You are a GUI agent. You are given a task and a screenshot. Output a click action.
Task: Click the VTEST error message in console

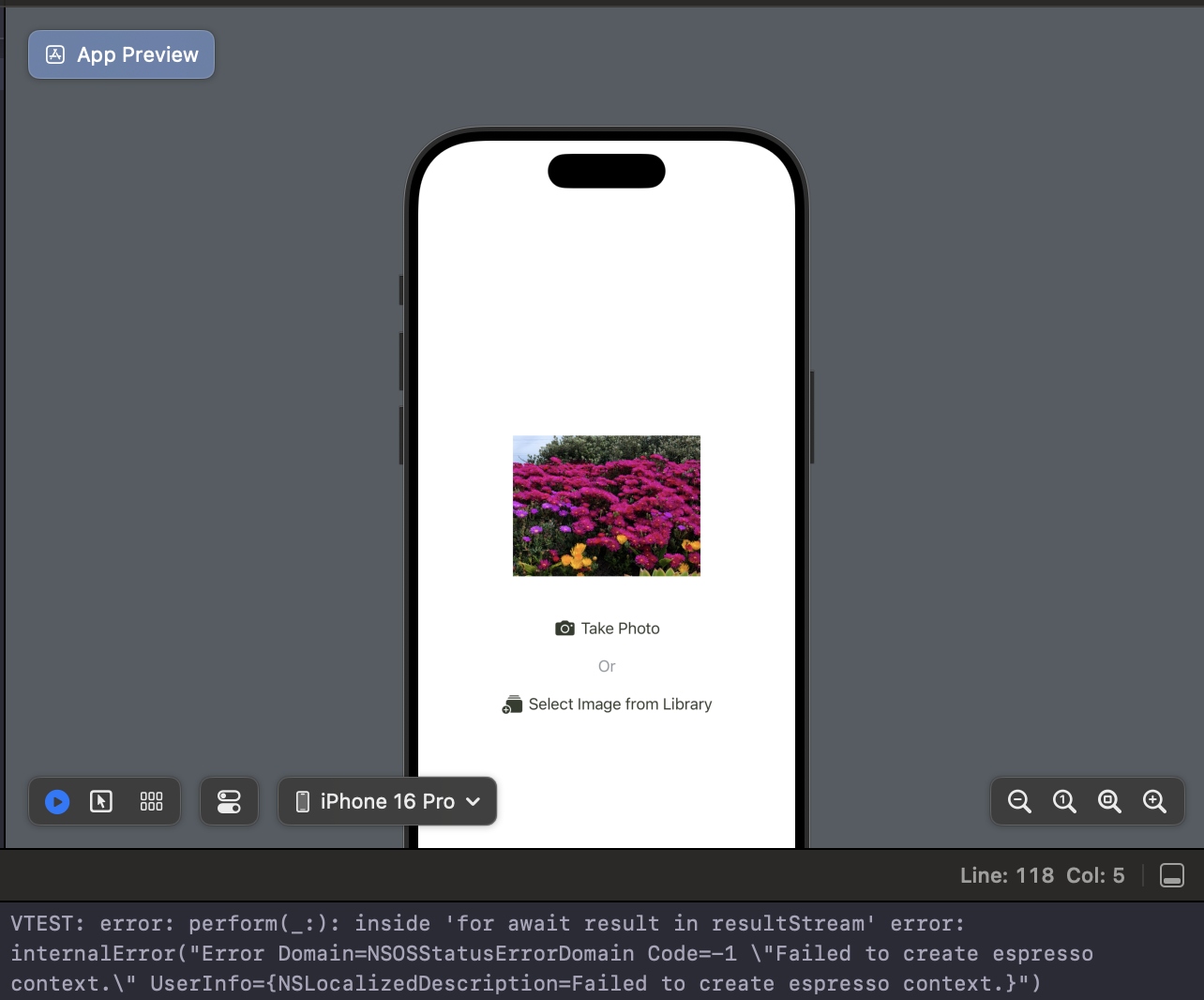551,953
